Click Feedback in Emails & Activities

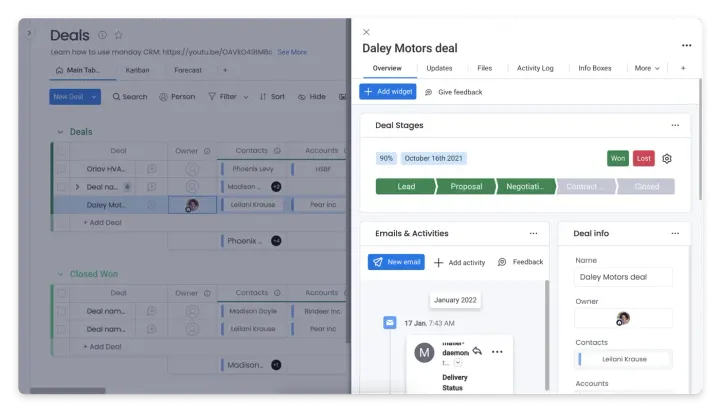[520, 262]
